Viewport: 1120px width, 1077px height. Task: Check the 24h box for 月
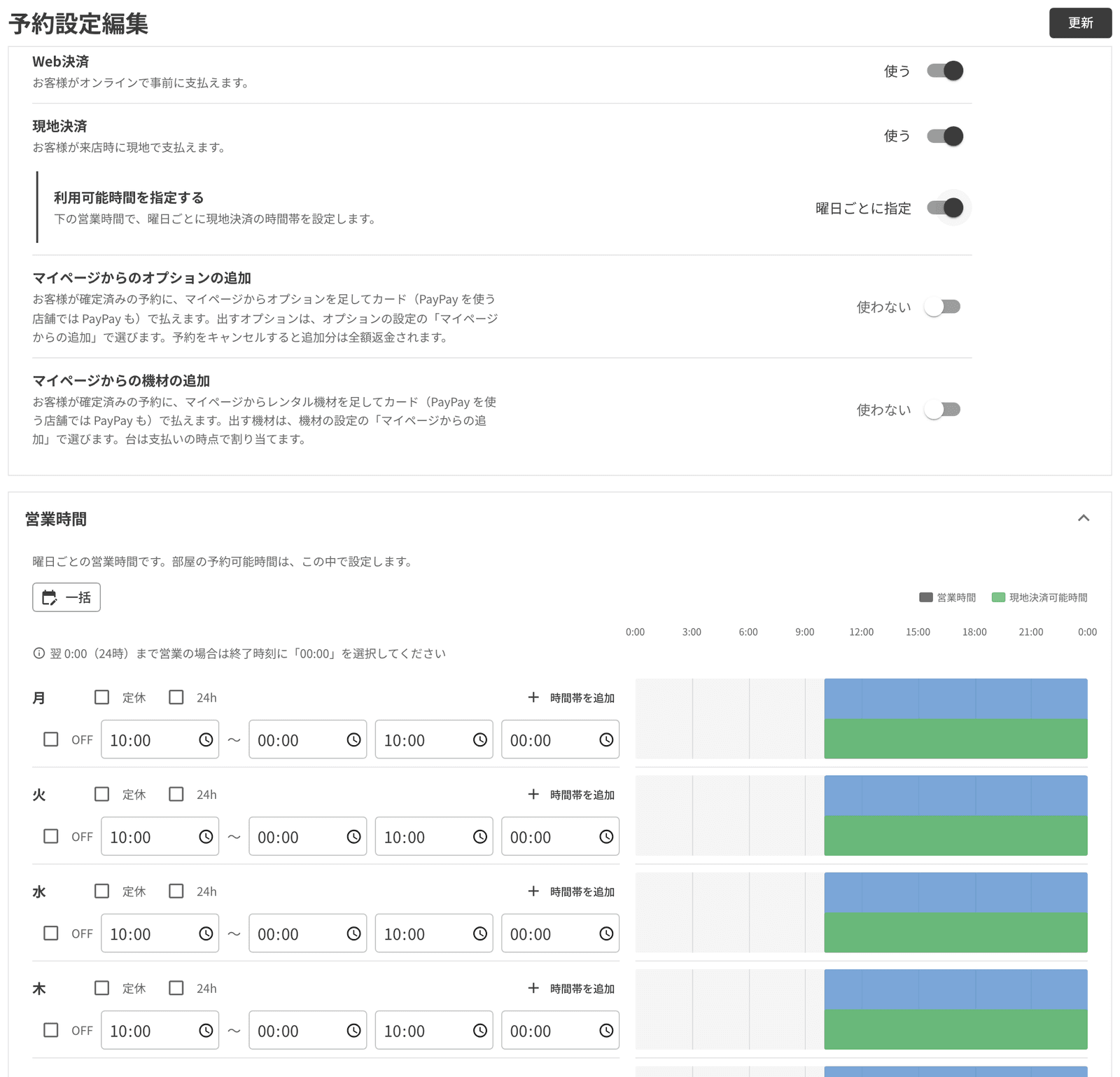tap(176, 697)
